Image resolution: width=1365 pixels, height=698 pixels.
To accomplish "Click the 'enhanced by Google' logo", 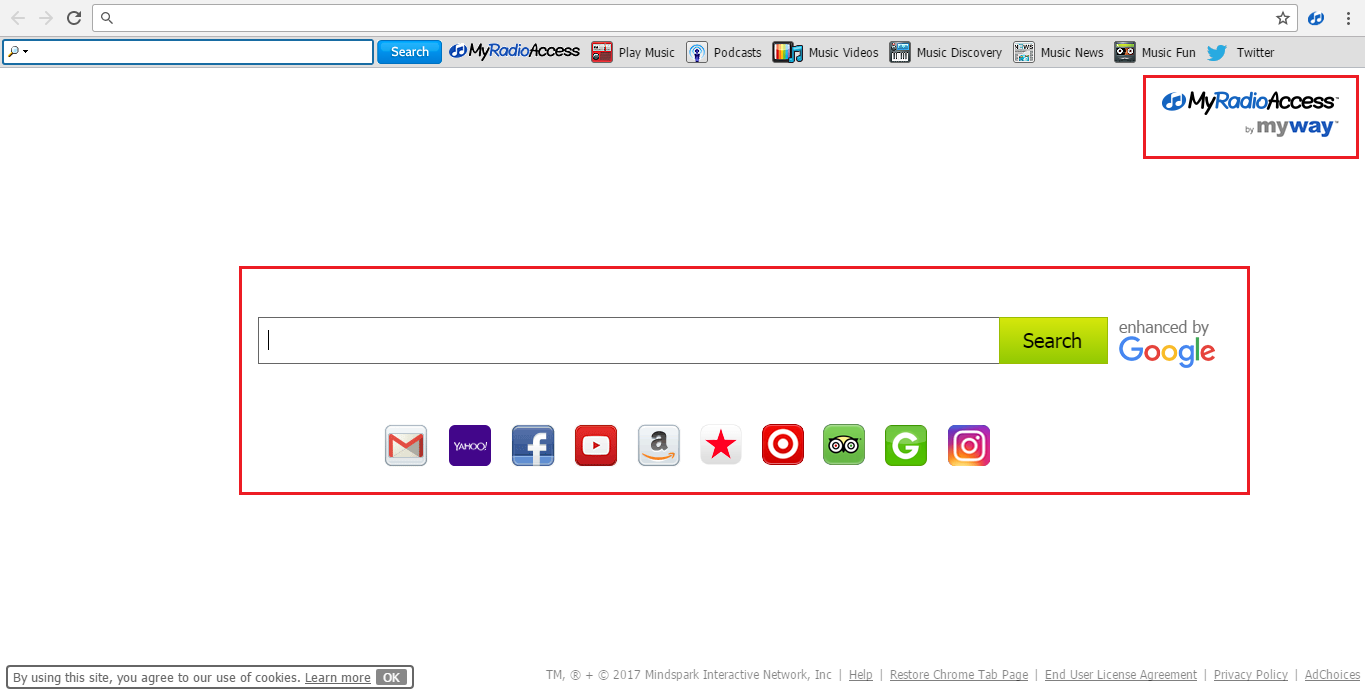I will pos(1166,343).
